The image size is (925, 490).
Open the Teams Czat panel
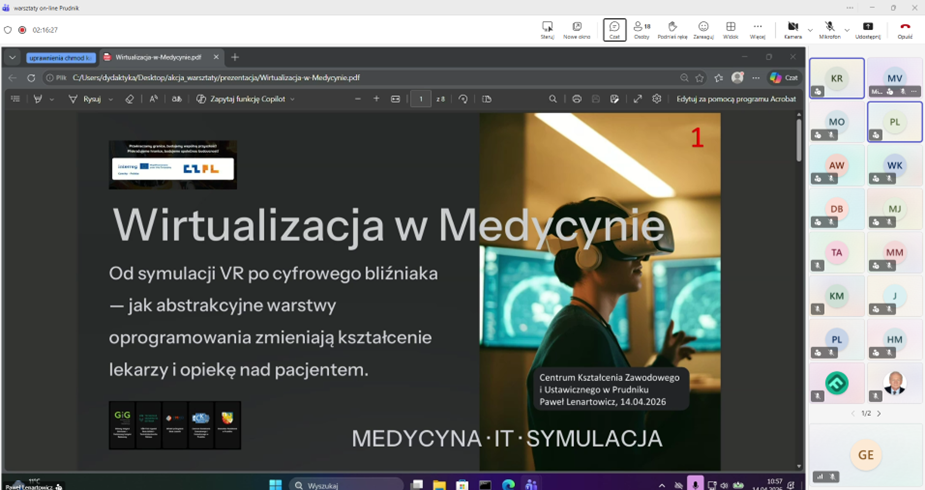click(x=614, y=29)
